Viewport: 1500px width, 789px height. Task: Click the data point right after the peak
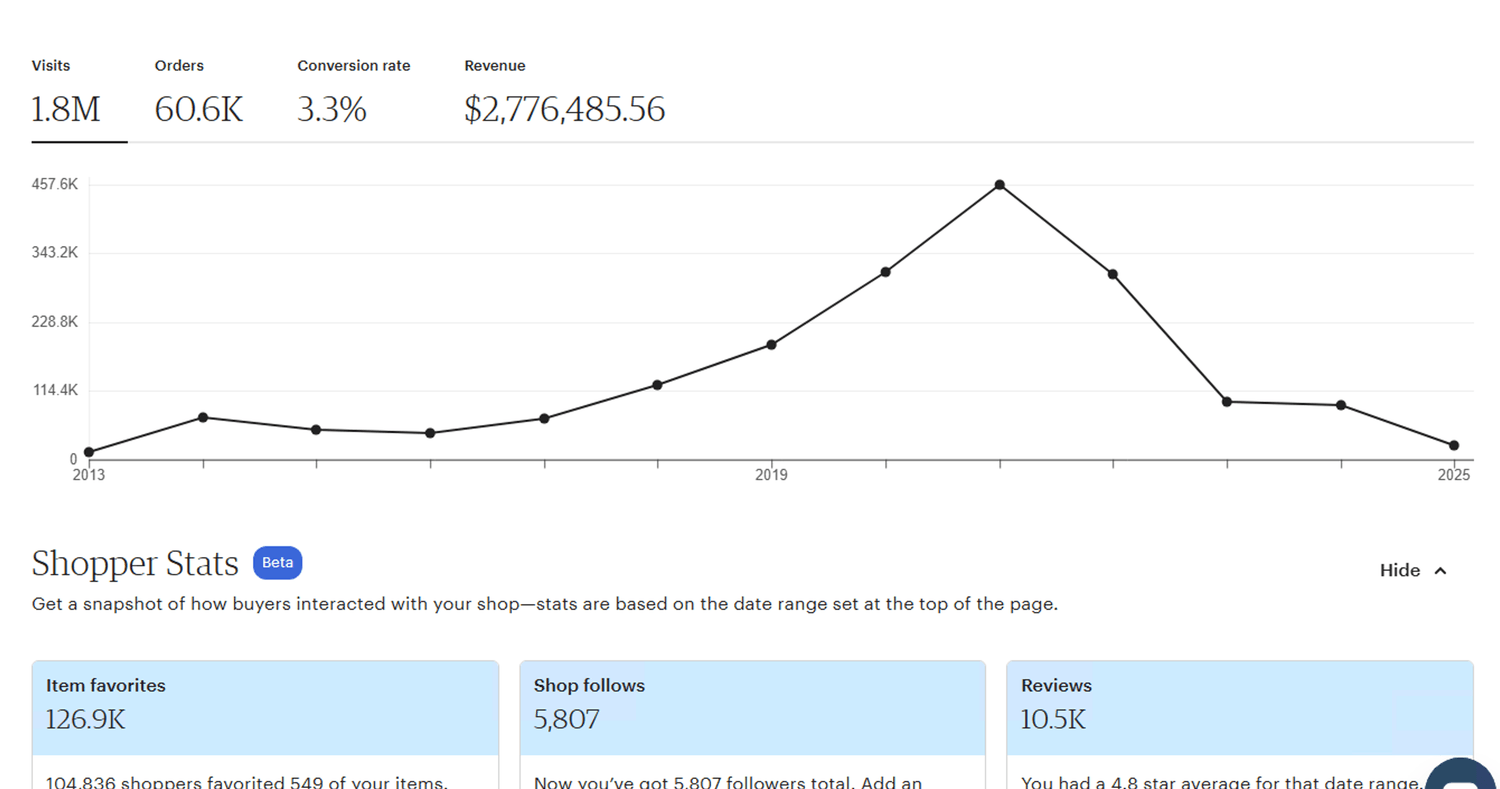click(x=1112, y=274)
